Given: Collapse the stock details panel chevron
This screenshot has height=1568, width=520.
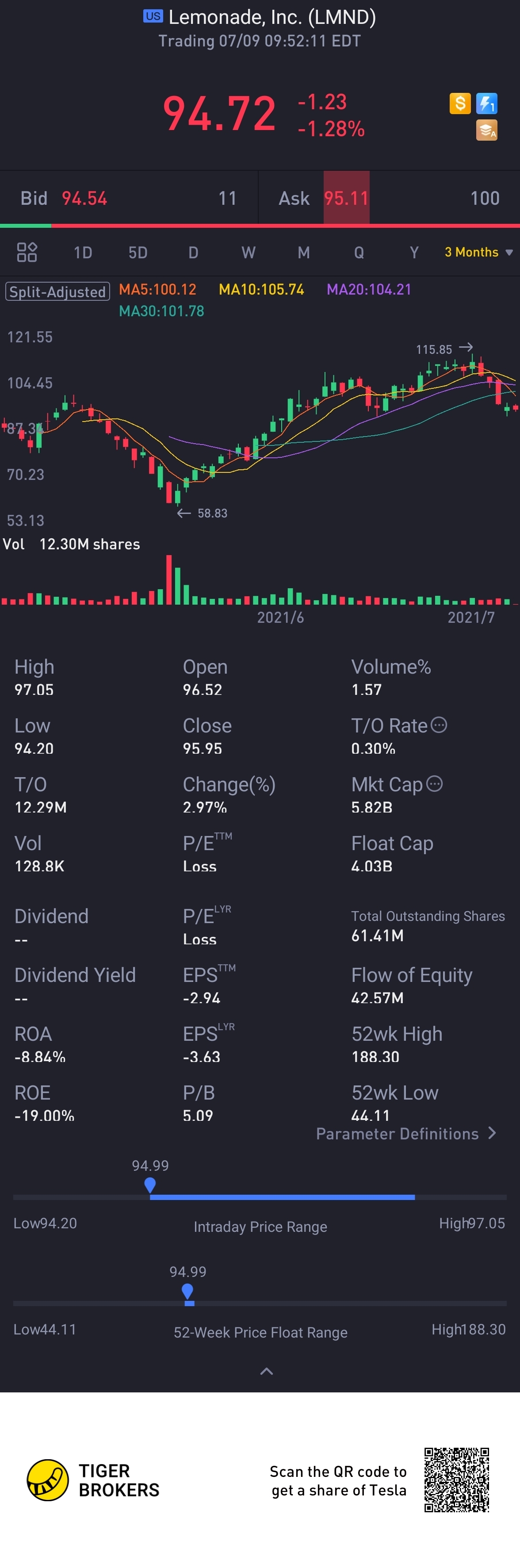Looking at the screenshot, I should 266,1371.
